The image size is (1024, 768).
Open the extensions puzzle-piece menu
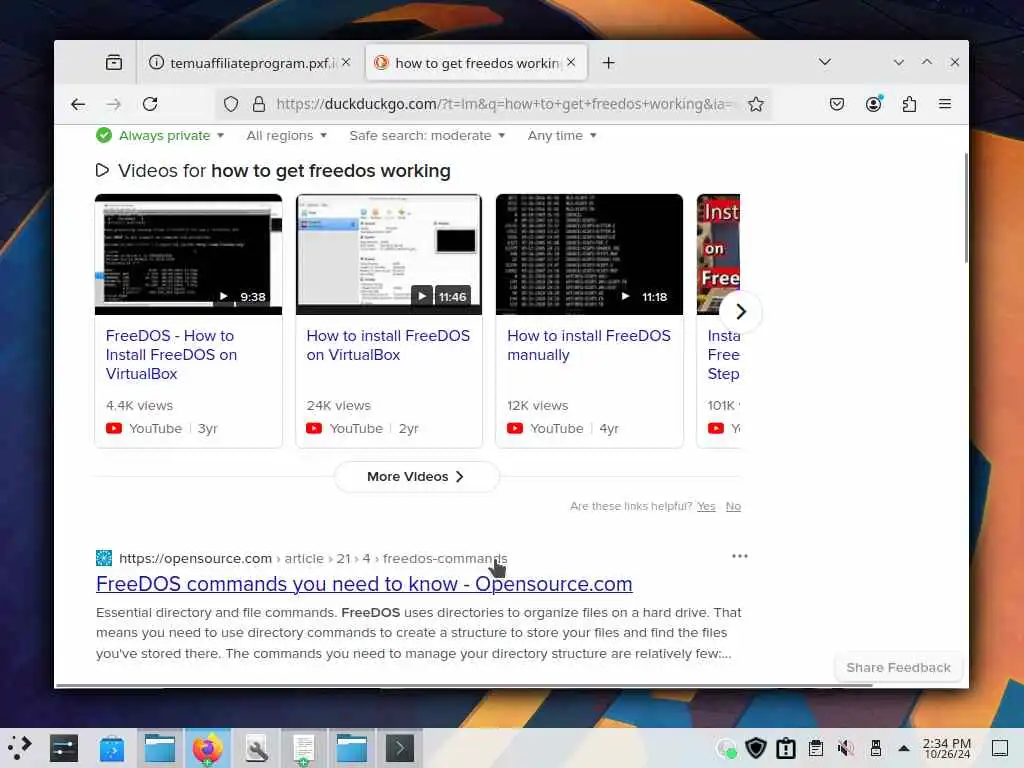coord(909,104)
